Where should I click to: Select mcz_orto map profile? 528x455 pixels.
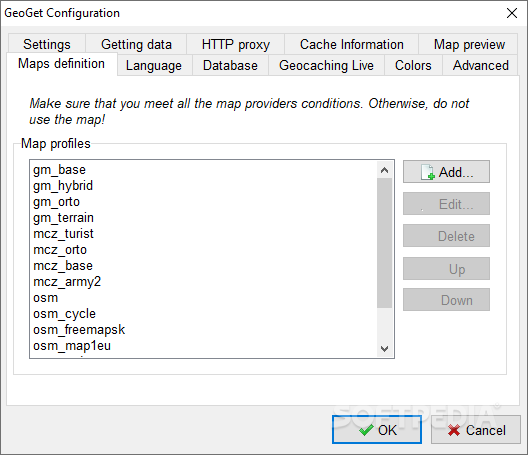[204, 250]
